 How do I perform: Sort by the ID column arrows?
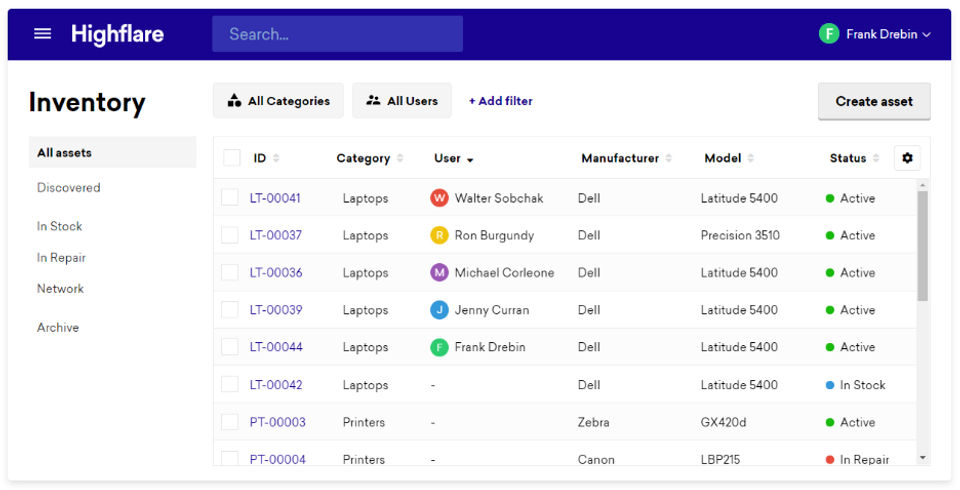tap(276, 158)
